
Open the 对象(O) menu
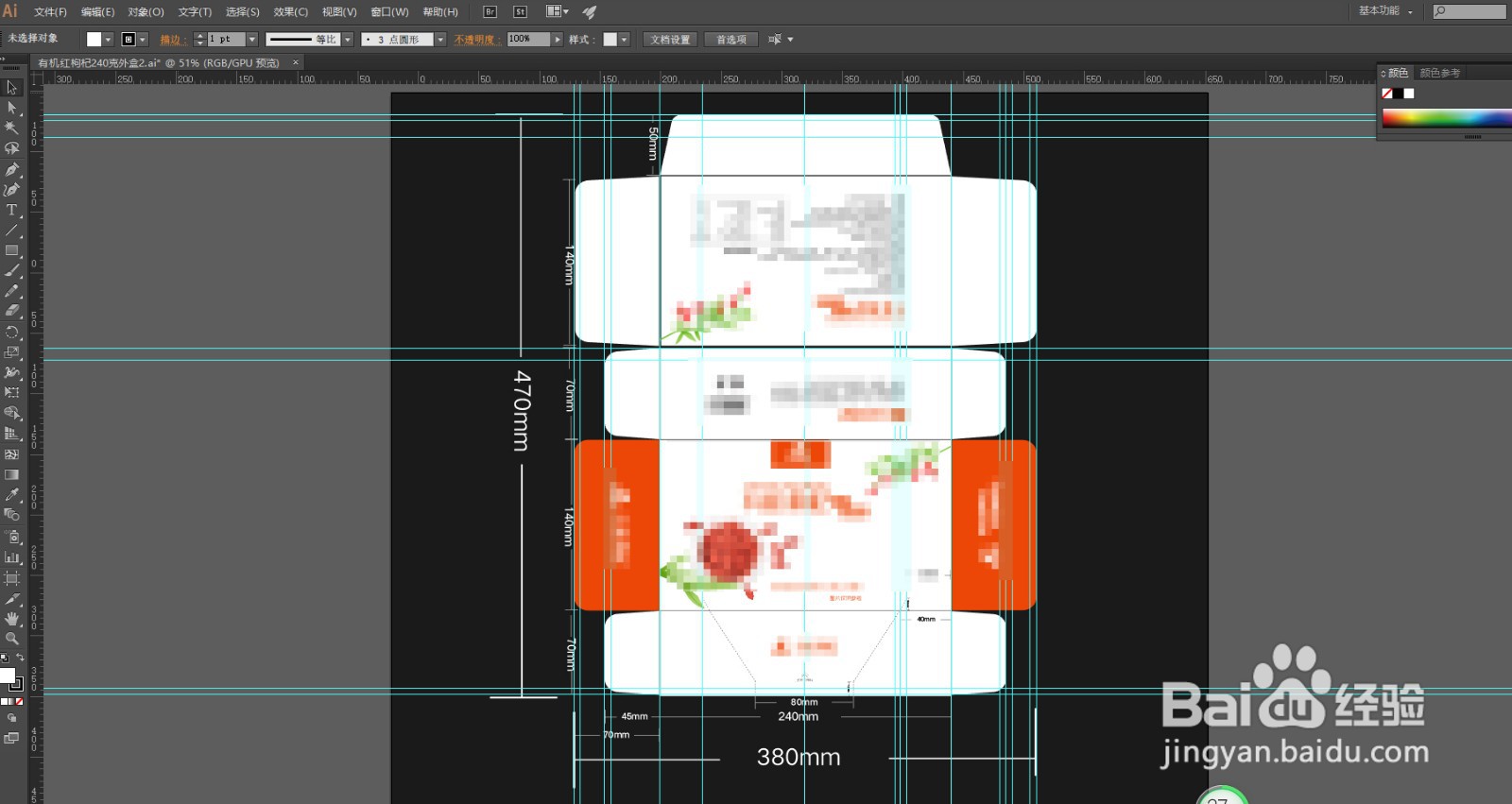point(146,12)
